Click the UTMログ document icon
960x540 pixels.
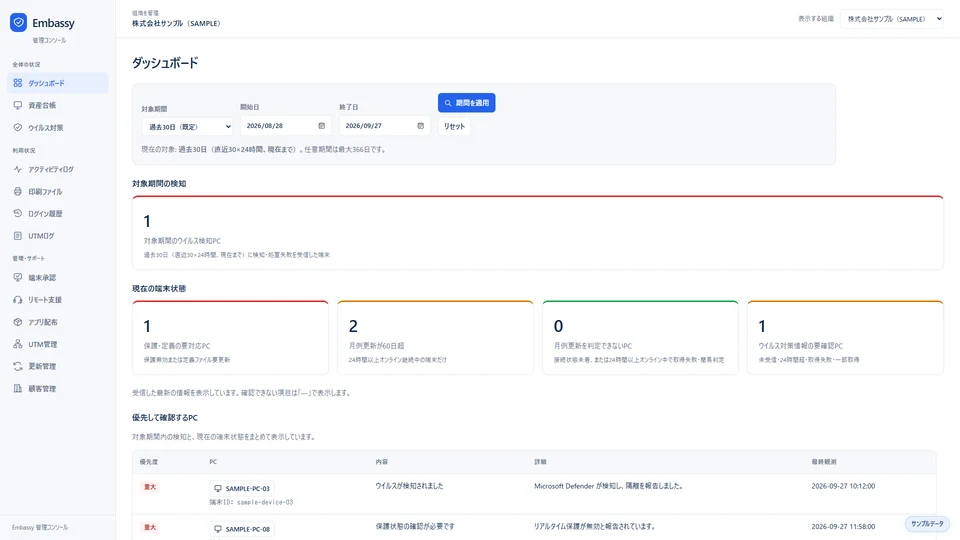18,236
